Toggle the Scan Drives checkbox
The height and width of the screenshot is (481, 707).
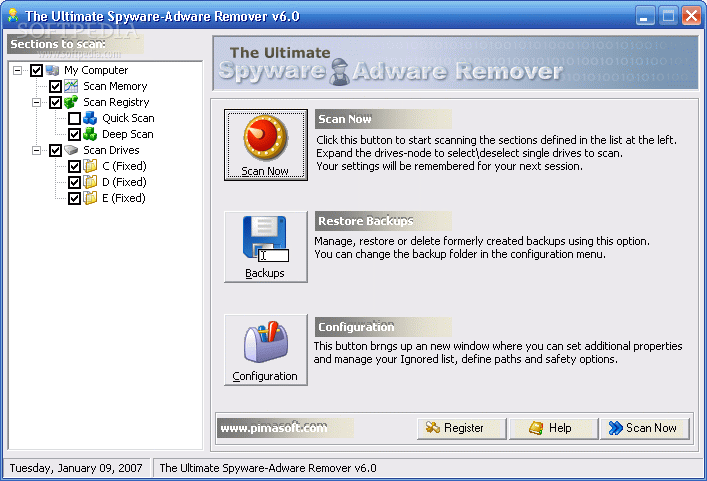55,150
